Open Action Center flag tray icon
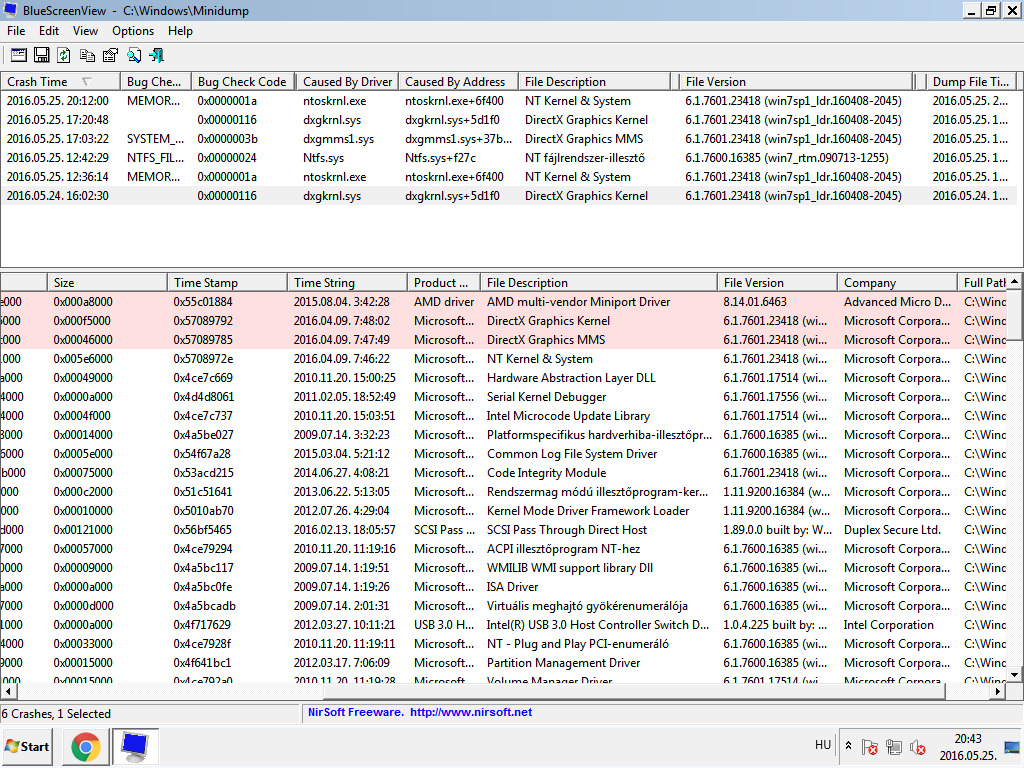 [869, 747]
